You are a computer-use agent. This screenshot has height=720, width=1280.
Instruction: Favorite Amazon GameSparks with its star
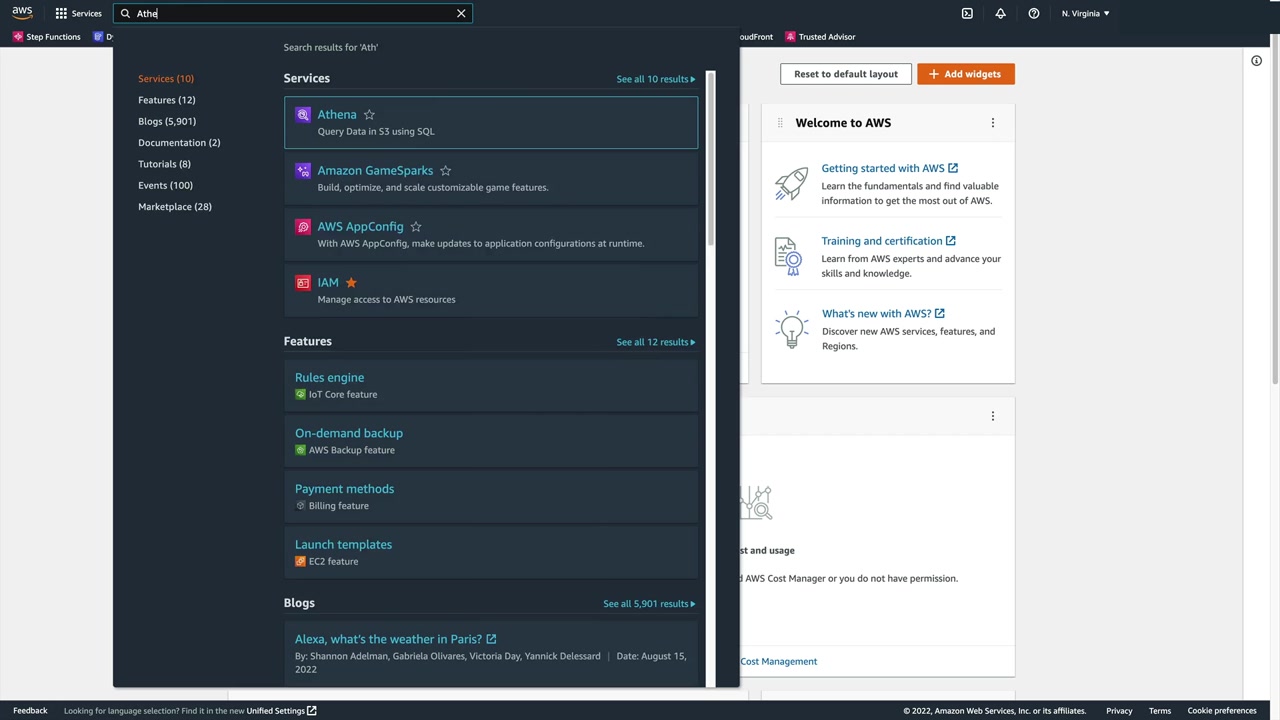click(446, 171)
